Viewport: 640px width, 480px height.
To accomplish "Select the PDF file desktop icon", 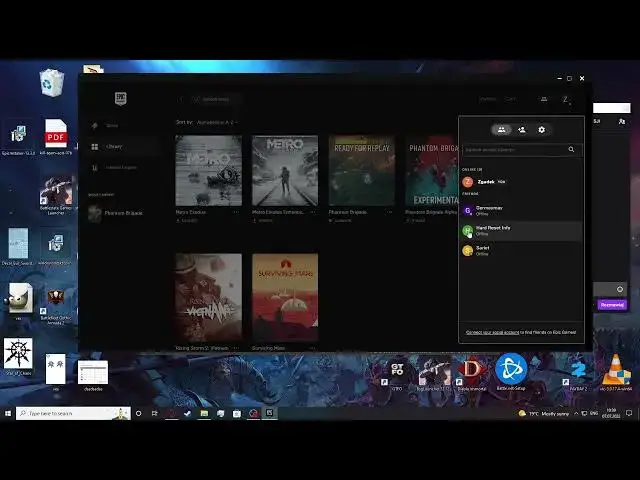I will pos(56,137).
